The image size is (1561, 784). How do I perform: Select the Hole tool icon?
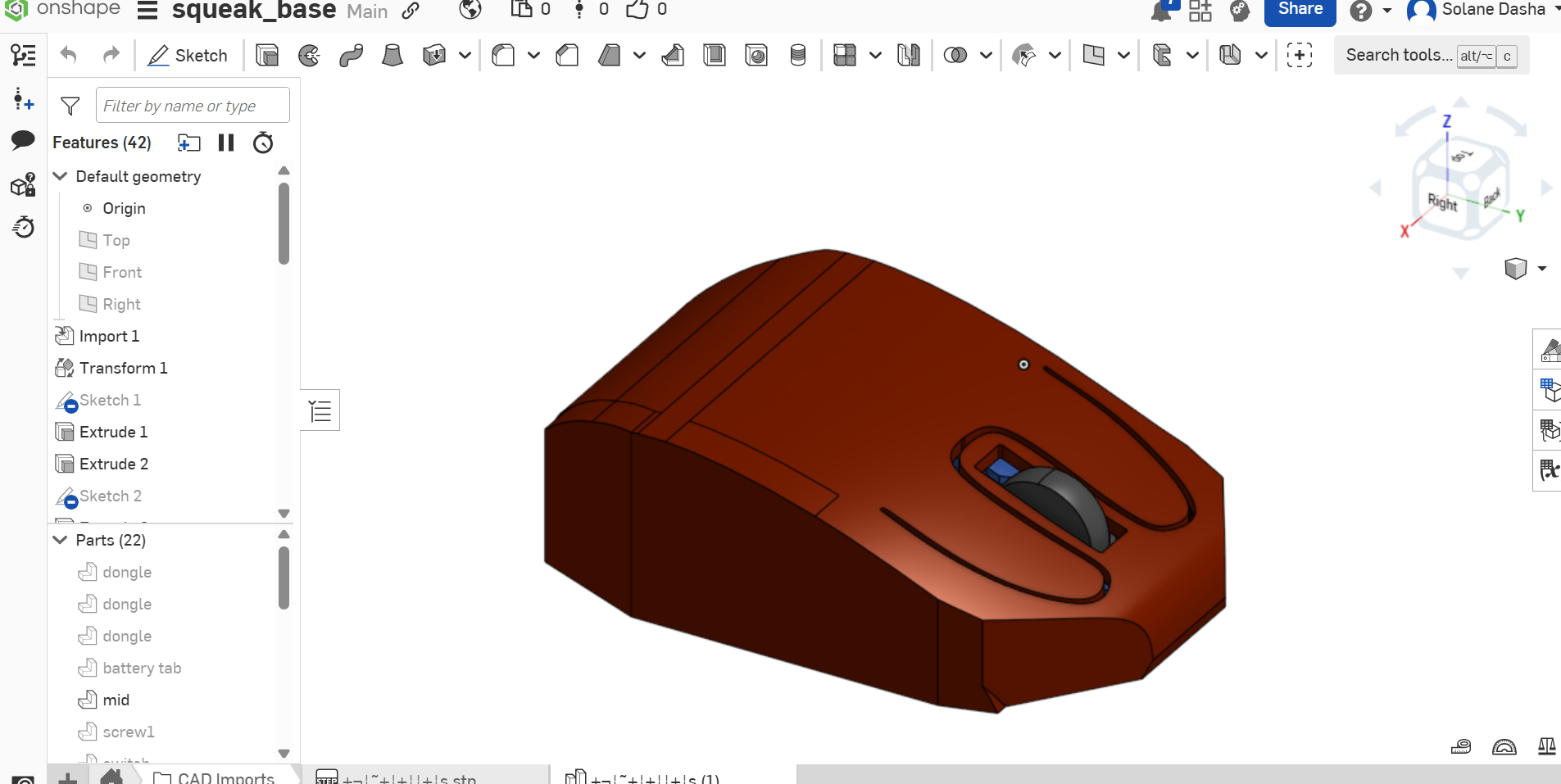[x=756, y=55]
